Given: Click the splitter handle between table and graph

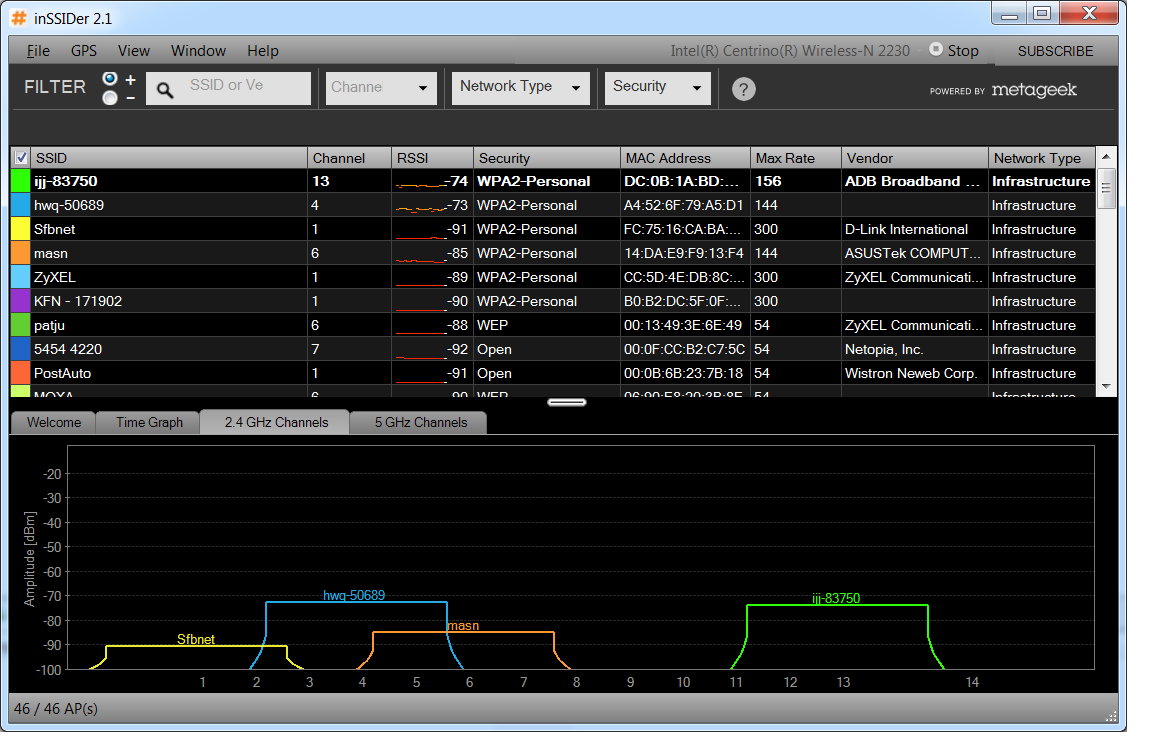Looking at the screenshot, I should (x=567, y=402).
